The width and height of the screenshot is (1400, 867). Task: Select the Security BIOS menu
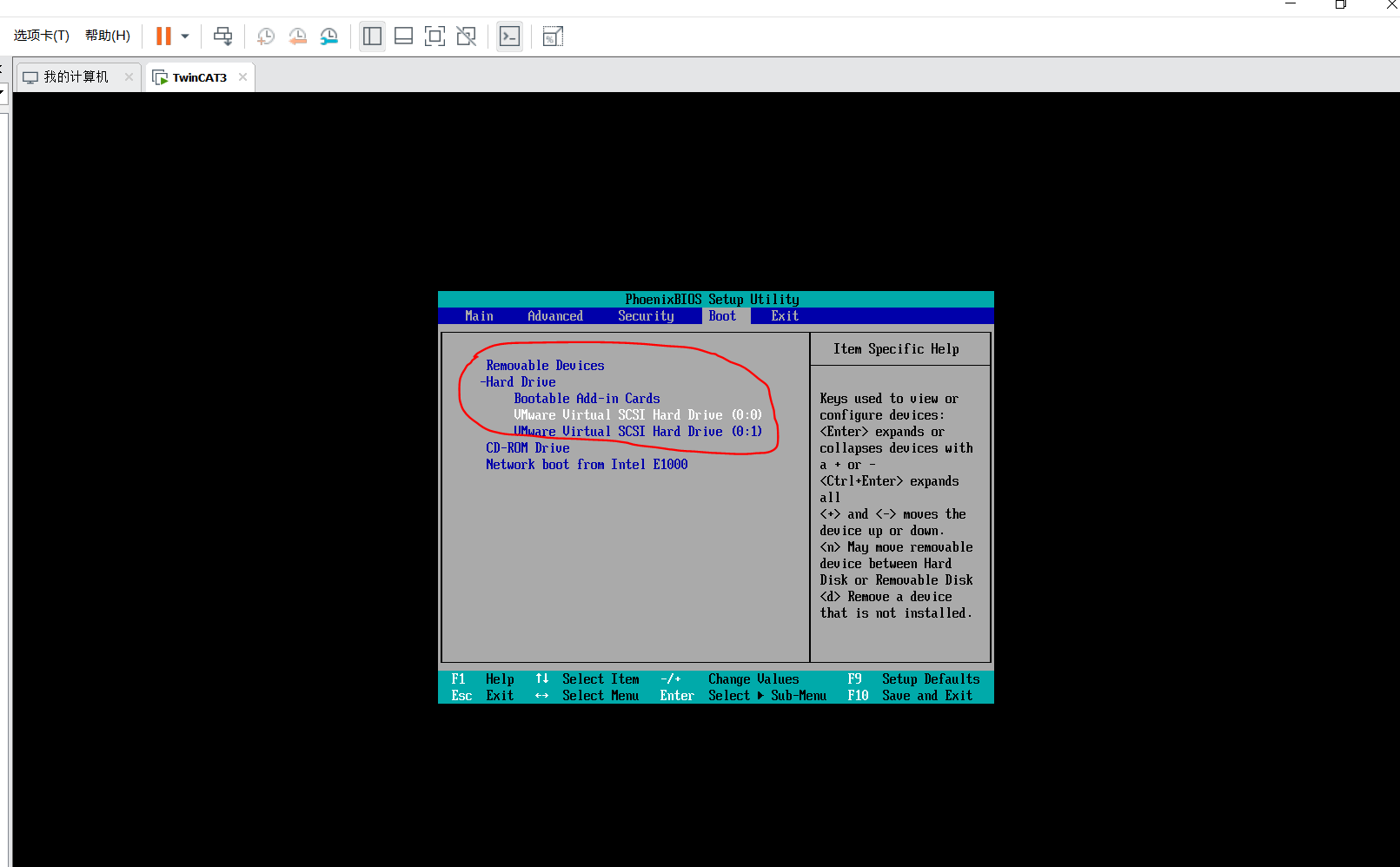tap(646, 316)
